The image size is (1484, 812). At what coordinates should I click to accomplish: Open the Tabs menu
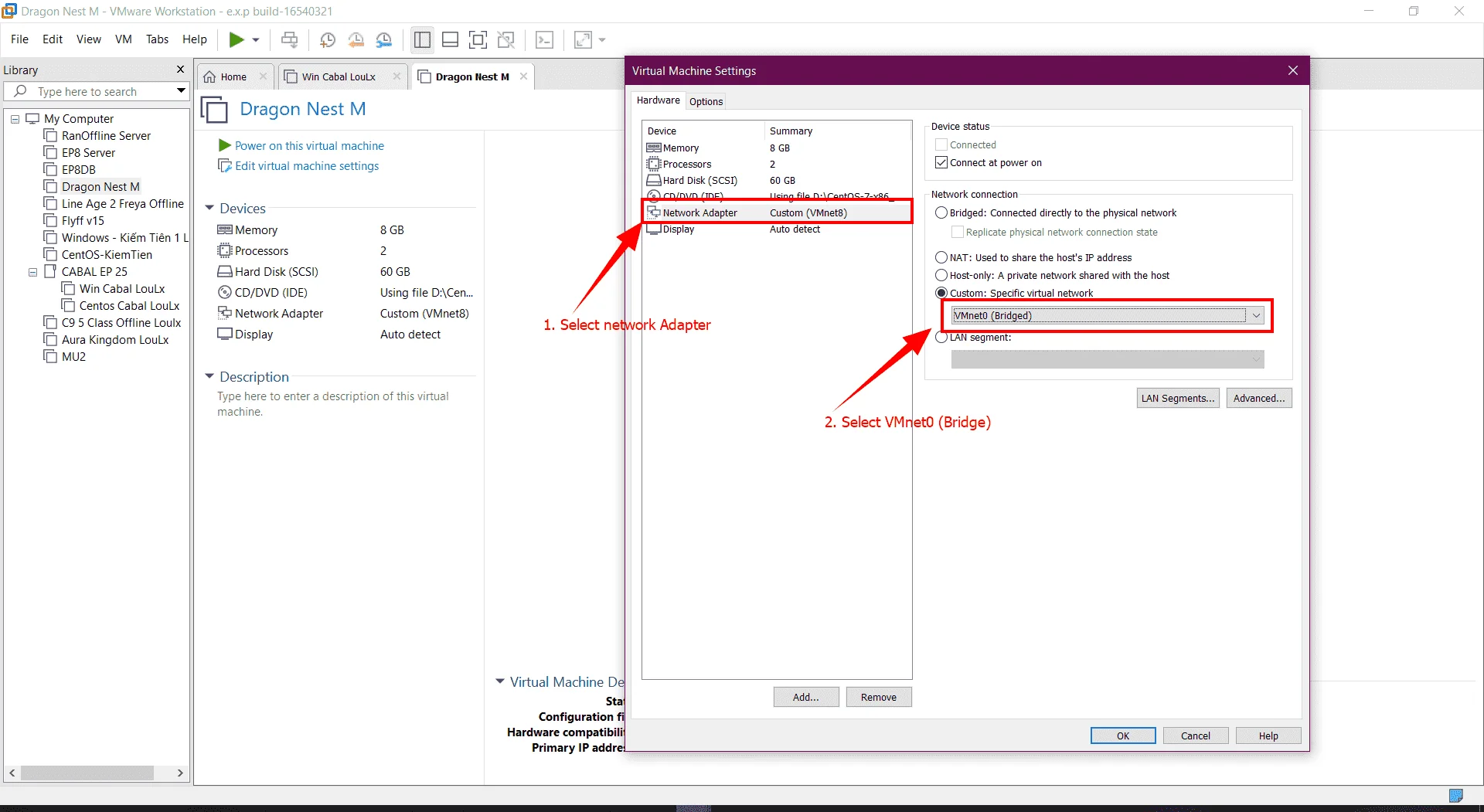[157, 39]
